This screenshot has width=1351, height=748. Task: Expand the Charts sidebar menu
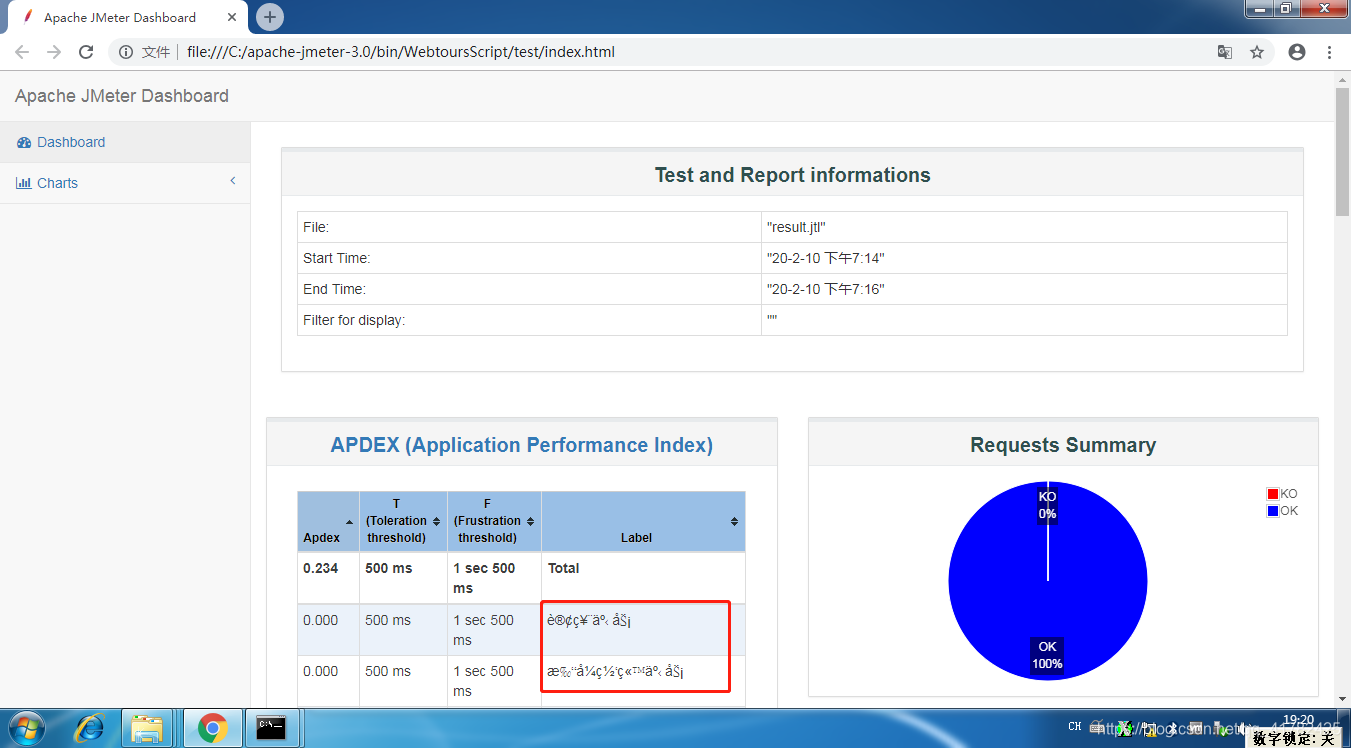tap(125, 183)
